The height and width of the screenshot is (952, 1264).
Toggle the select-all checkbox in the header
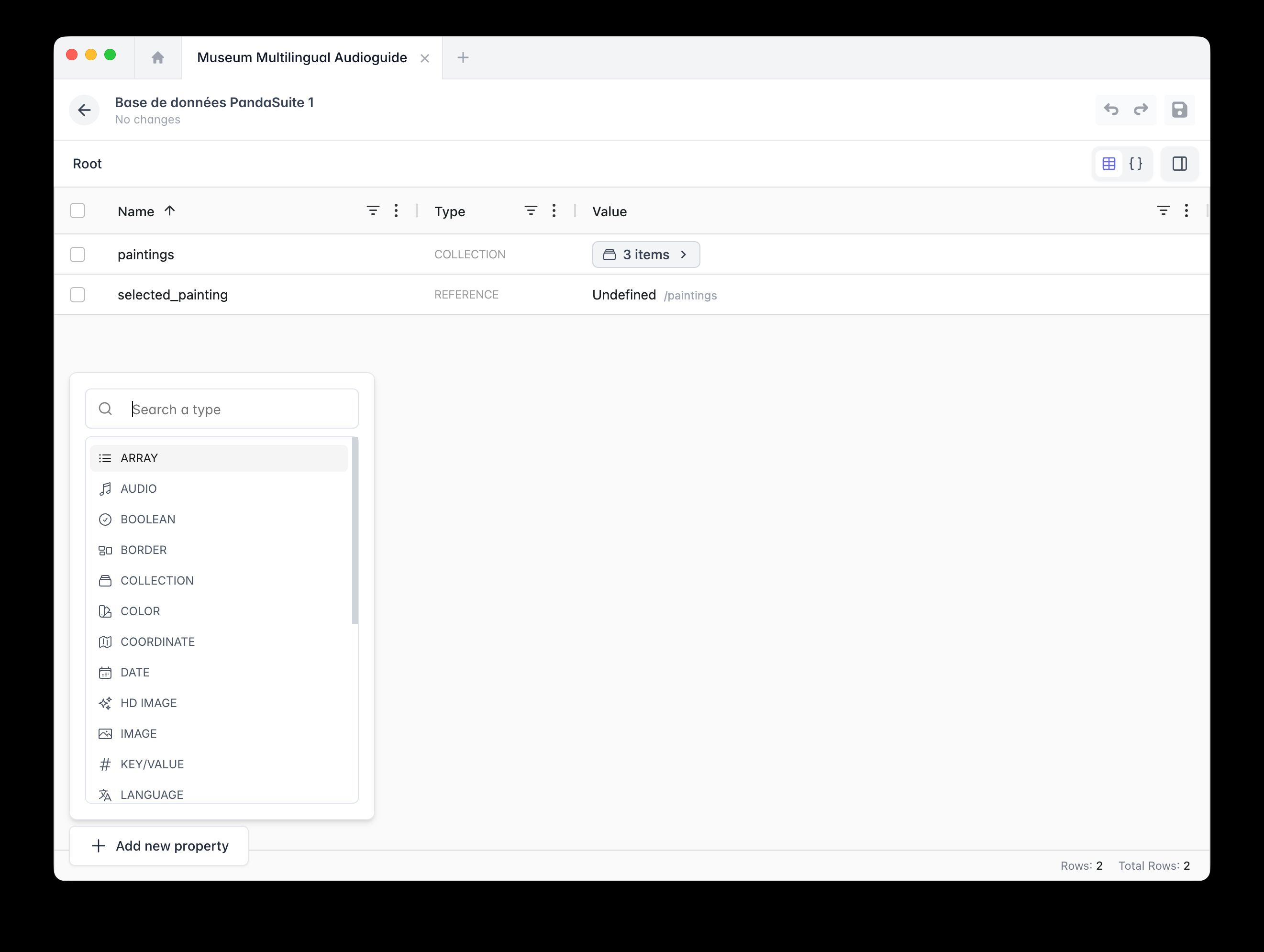click(77, 210)
